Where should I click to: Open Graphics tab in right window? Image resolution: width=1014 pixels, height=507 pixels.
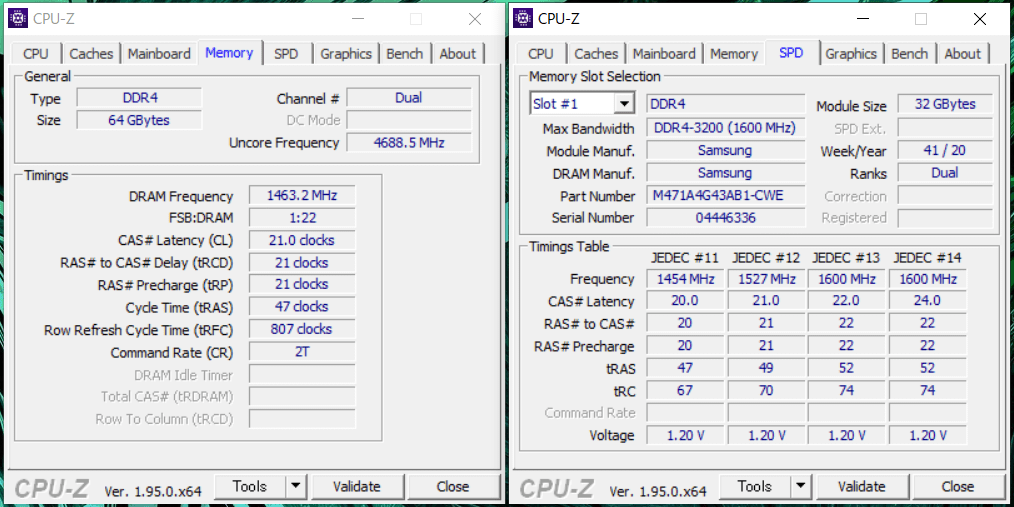click(851, 54)
